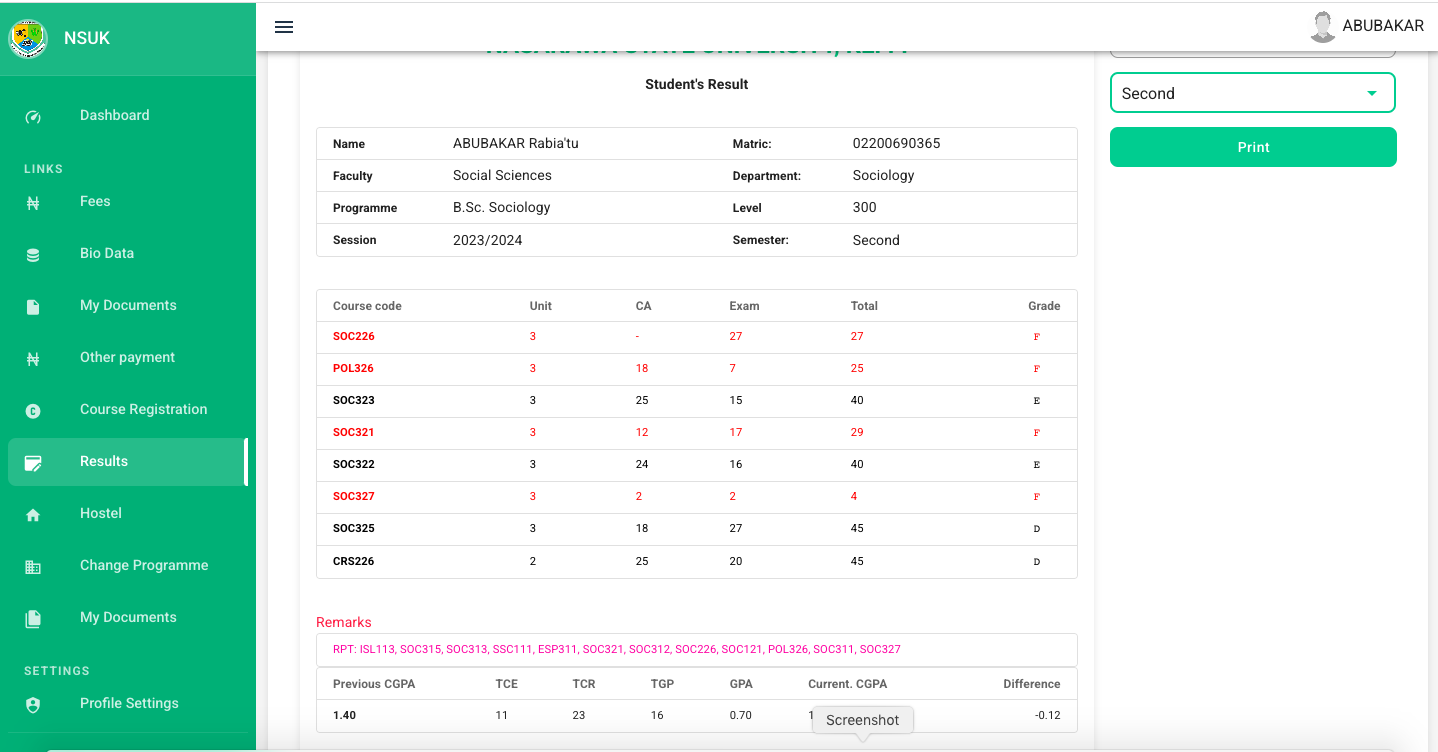Viewport: 1438px width, 752px height.
Task: Open the ABUBAKAR account menu
Action: coord(1382,26)
